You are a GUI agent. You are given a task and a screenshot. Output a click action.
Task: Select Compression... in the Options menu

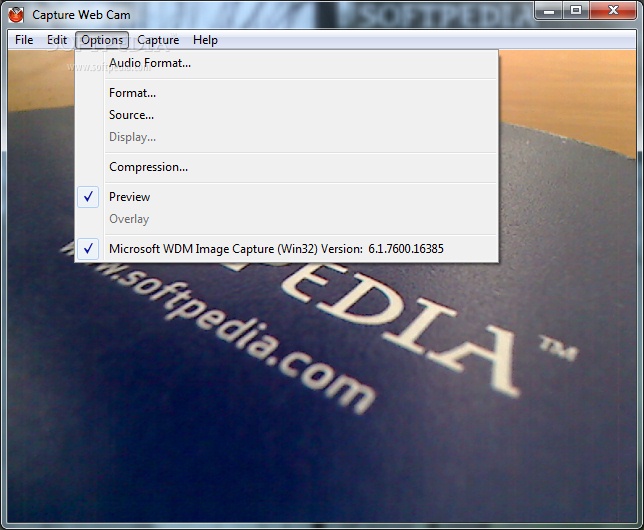click(x=287, y=167)
